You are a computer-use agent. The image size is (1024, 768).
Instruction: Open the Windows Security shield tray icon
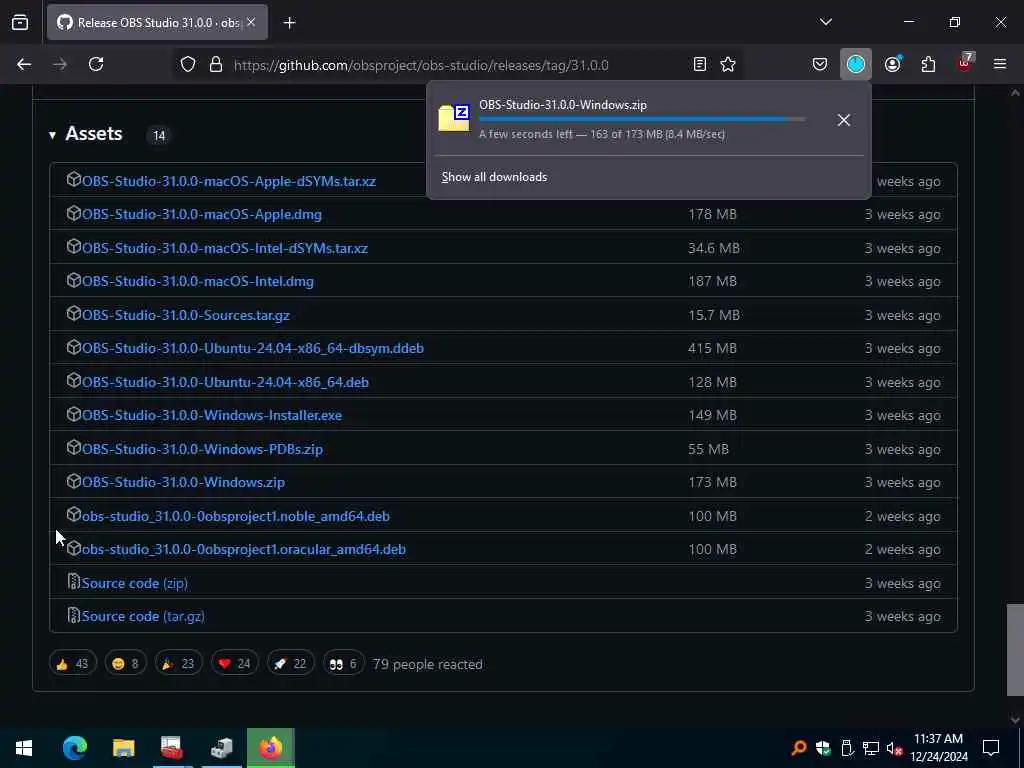point(823,748)
